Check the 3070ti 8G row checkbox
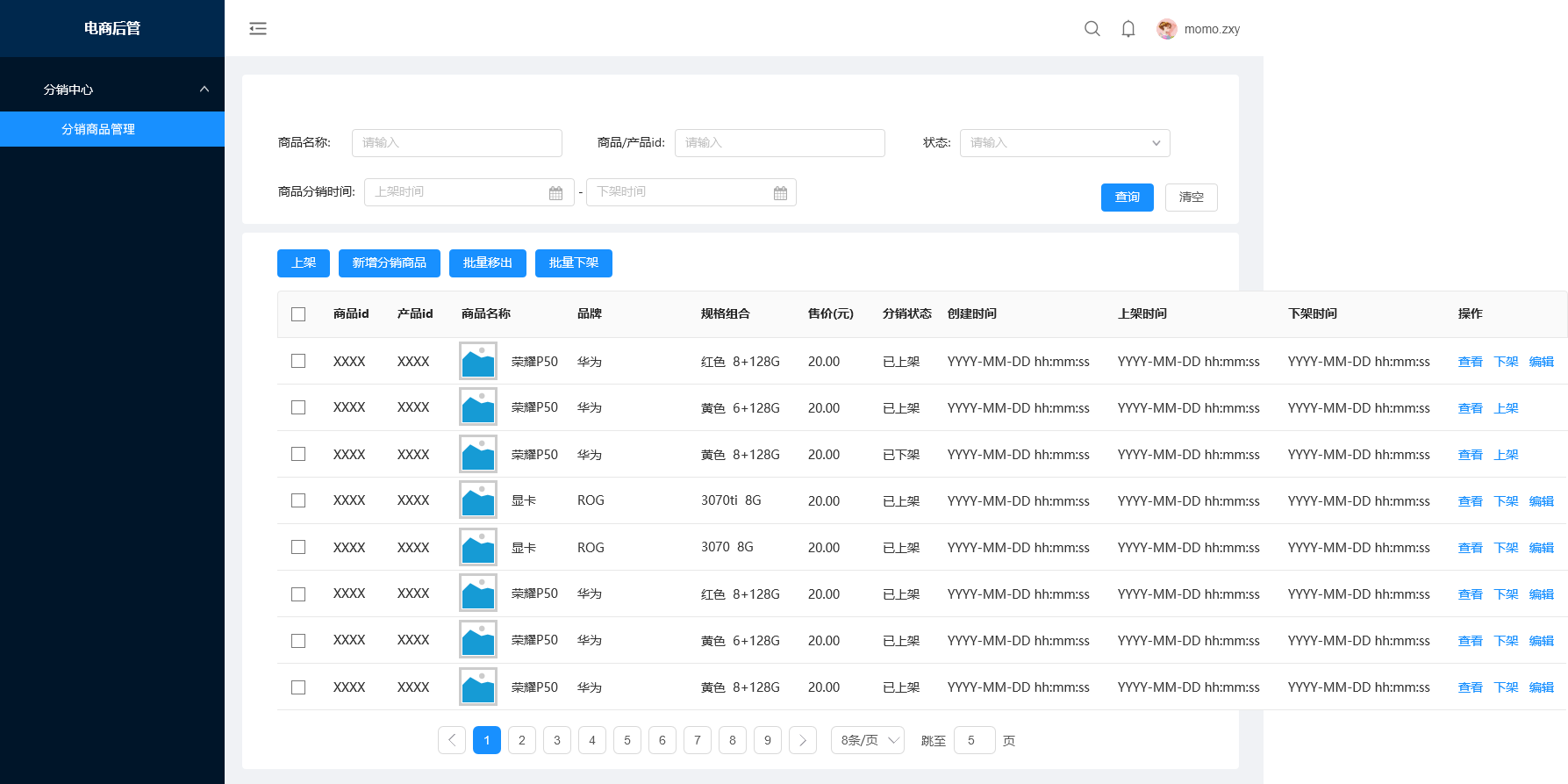 pos(298,500)
